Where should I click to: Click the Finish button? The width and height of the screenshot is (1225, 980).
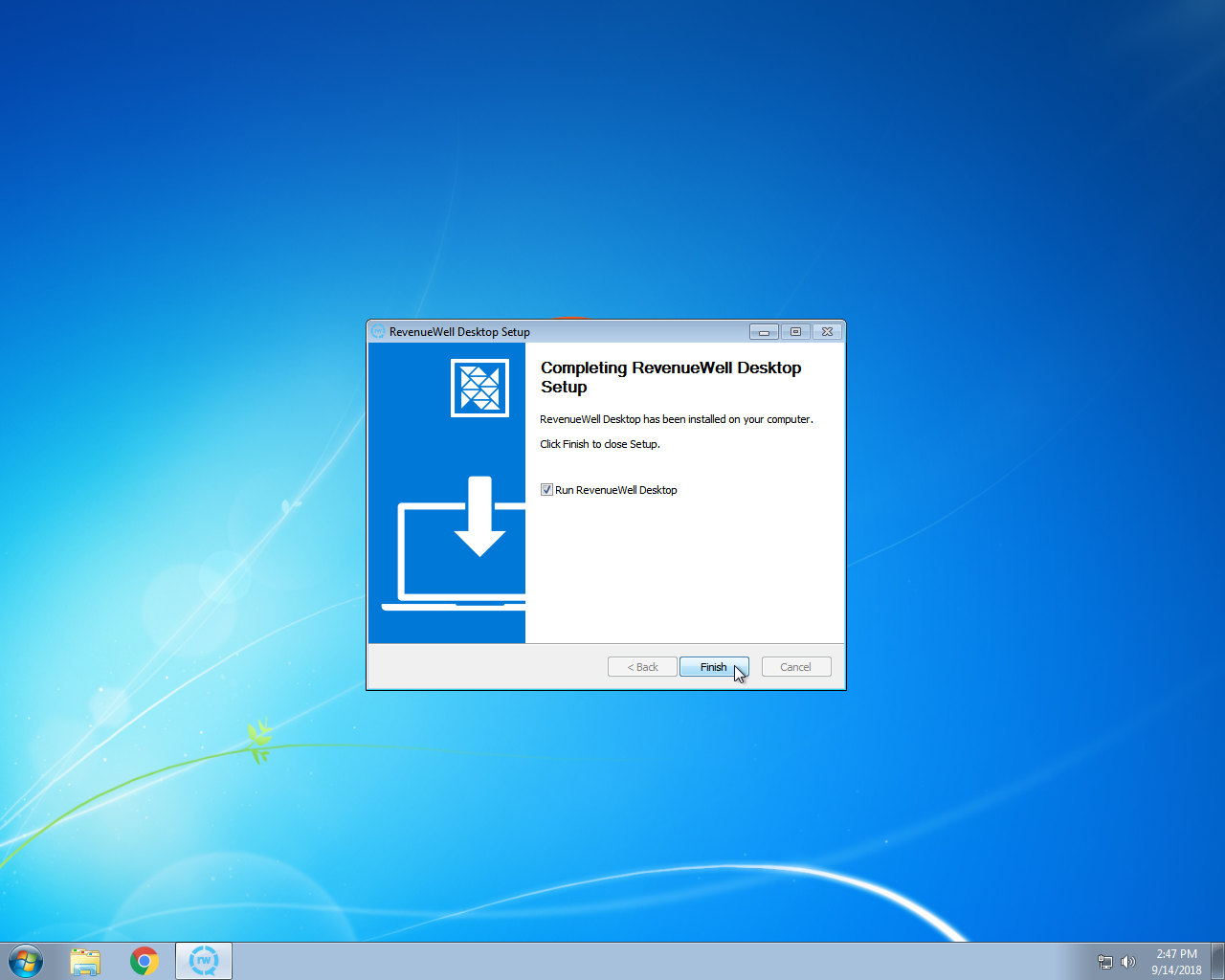714,667
